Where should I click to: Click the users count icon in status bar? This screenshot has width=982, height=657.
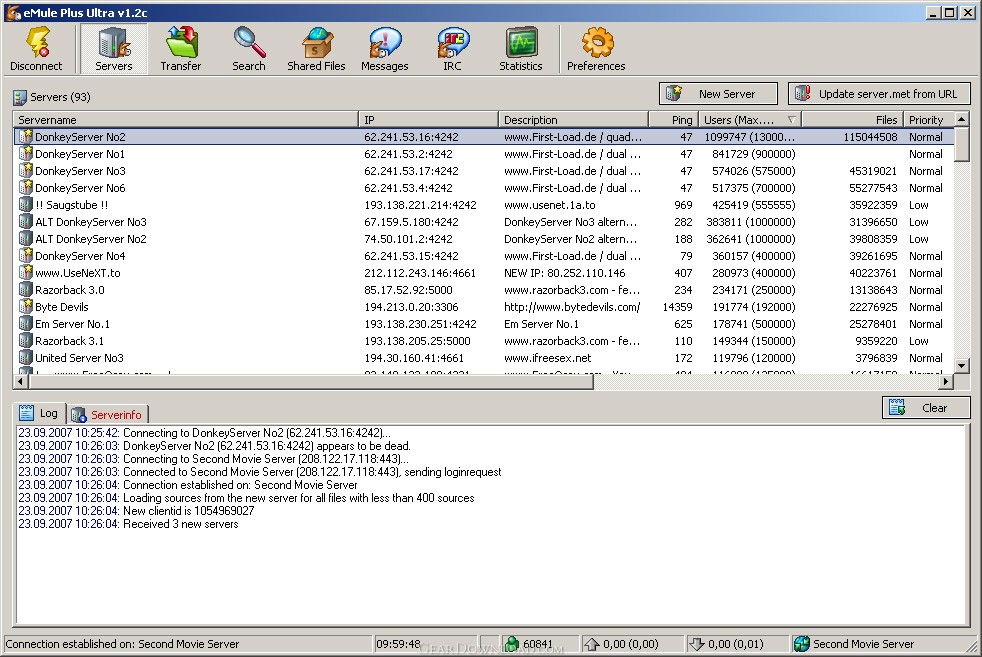512,644
